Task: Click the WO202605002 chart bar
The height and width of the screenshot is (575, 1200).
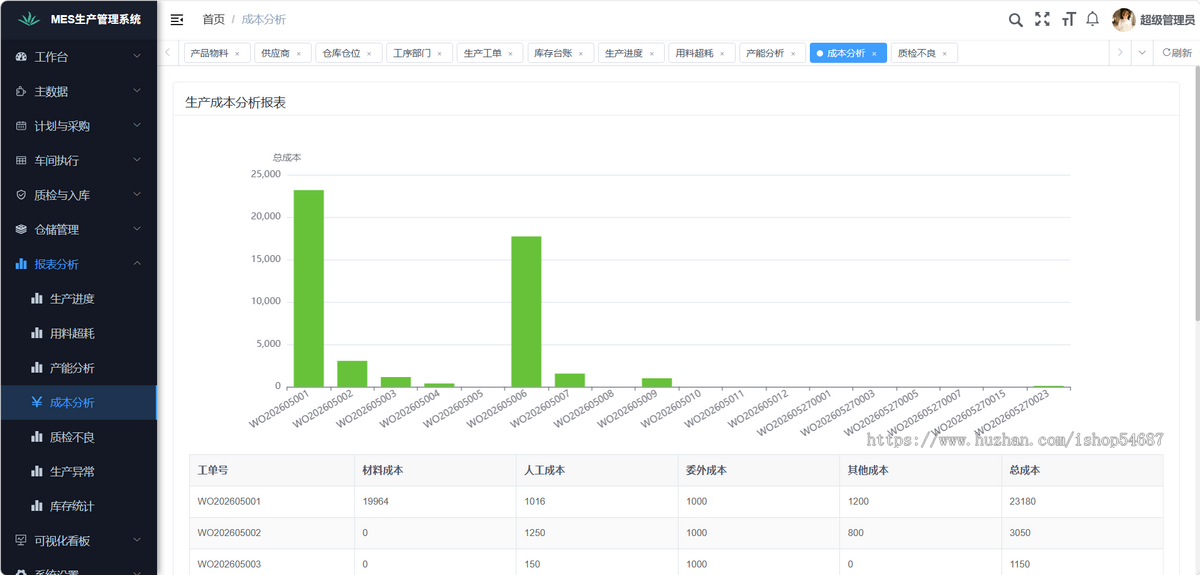Action: click(352, 374)
